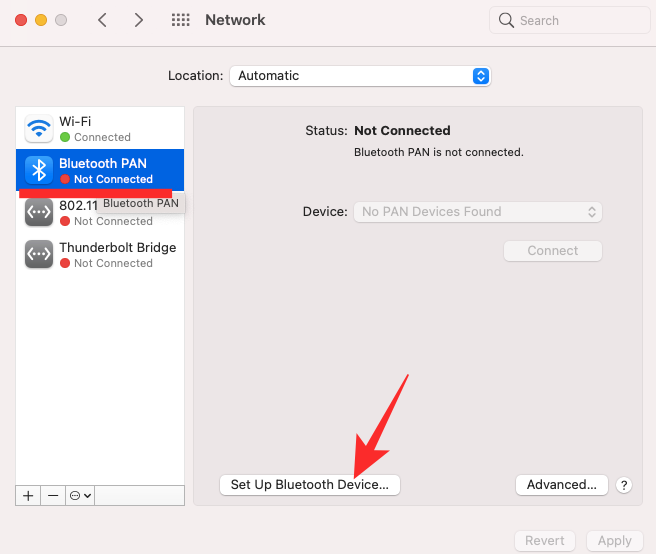Click the Connect button

point(553,251)
